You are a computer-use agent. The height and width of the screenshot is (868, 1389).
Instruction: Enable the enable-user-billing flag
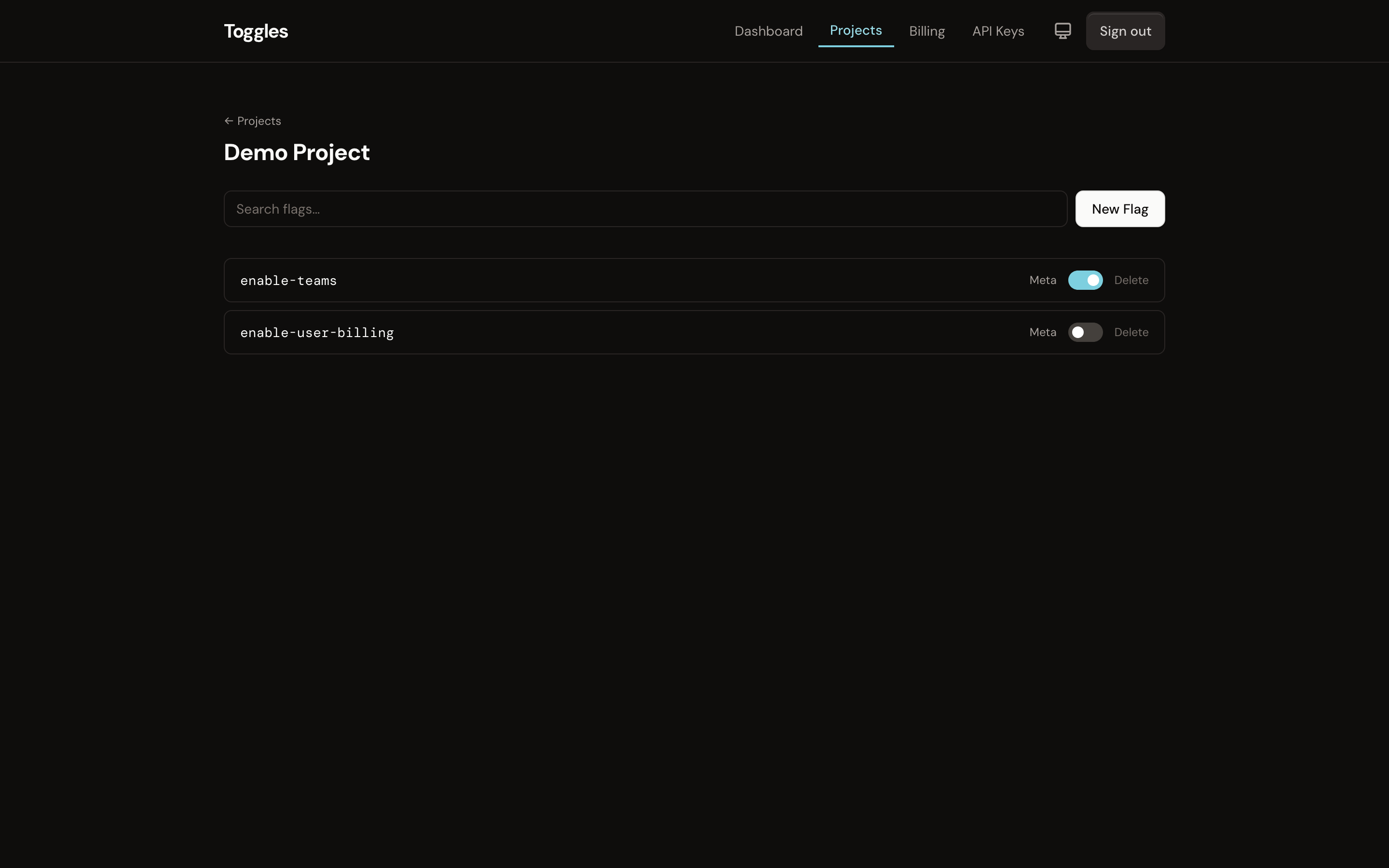1085,332
